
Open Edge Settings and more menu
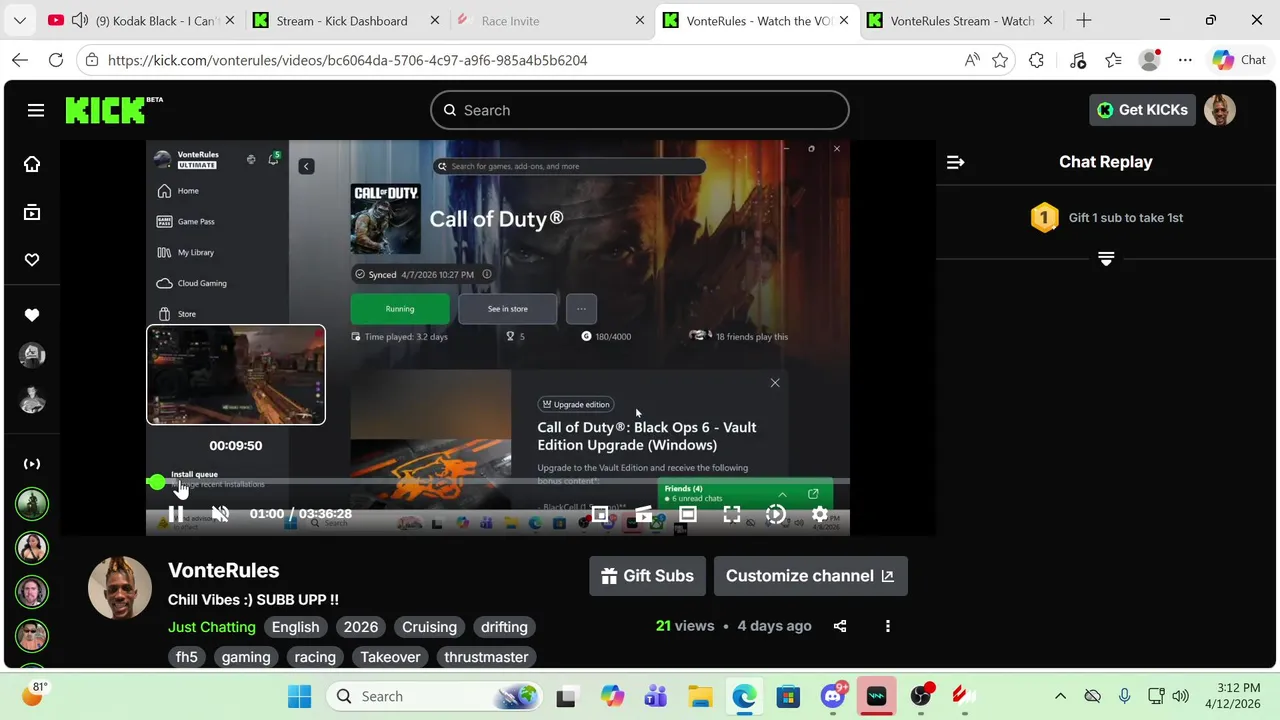1186,60
